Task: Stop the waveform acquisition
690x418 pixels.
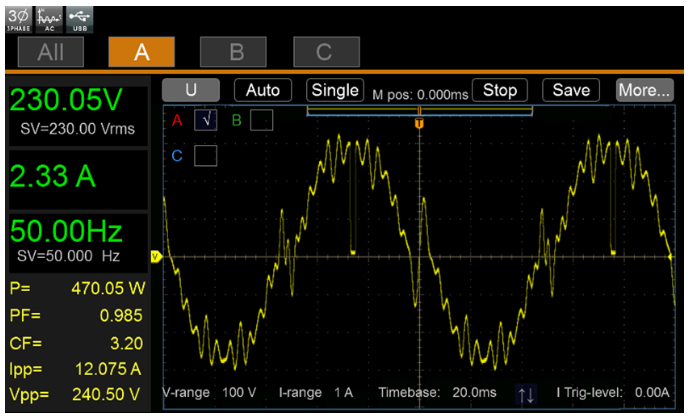Action: coord(500,90)
